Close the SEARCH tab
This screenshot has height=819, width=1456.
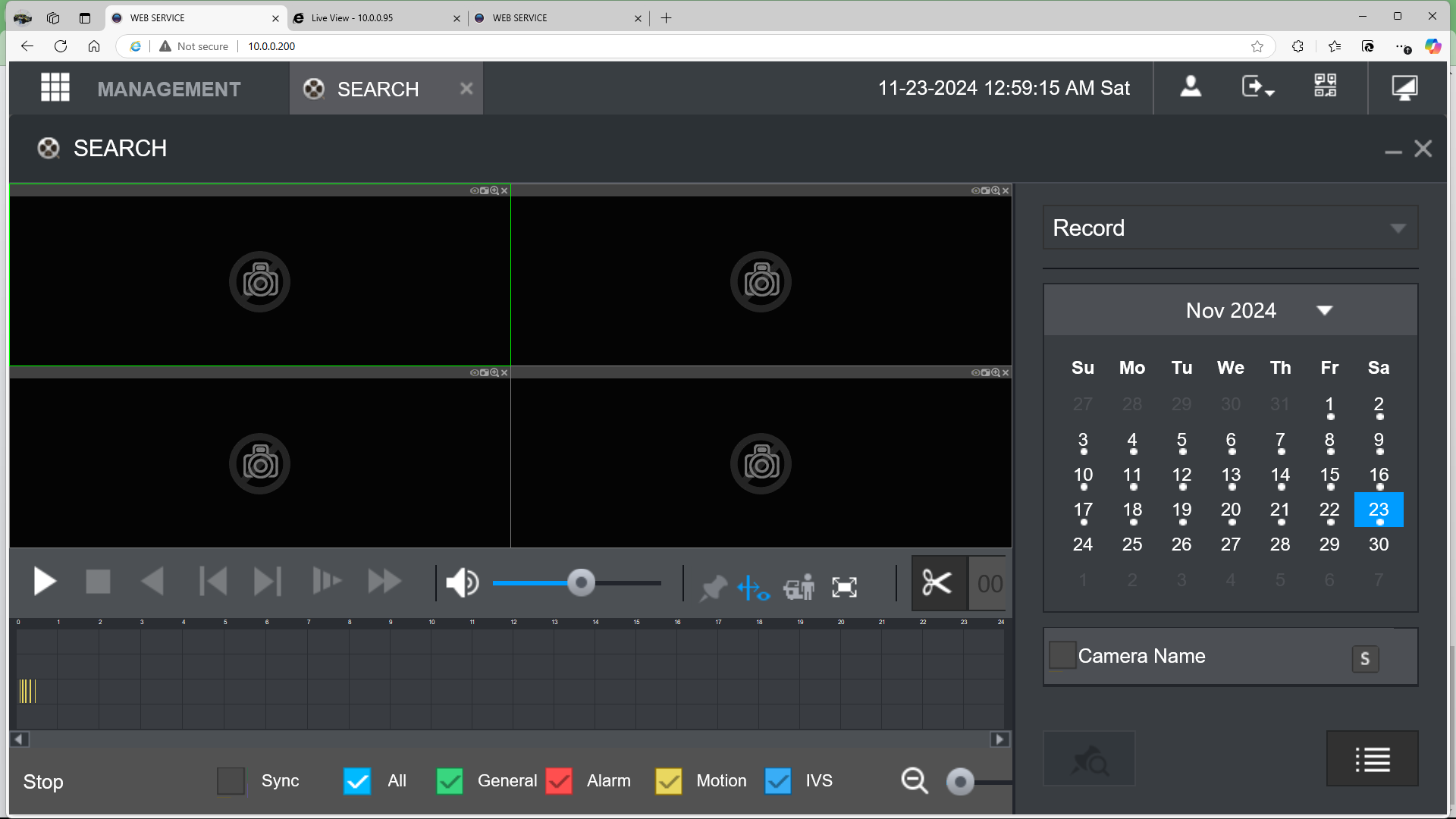point(466,89)
